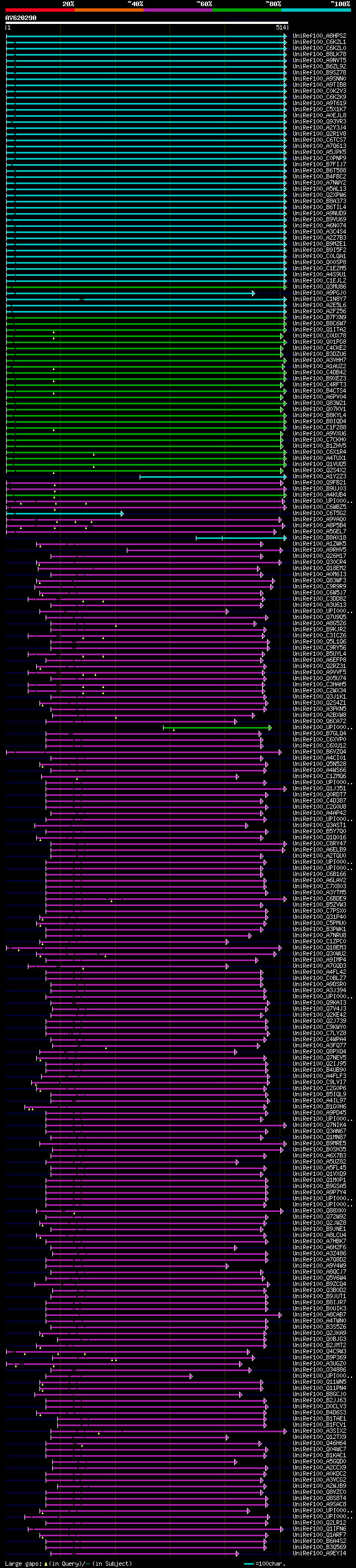
Task: Select hit label UniRef100_B9MZE1
Action: click(319, 244)
